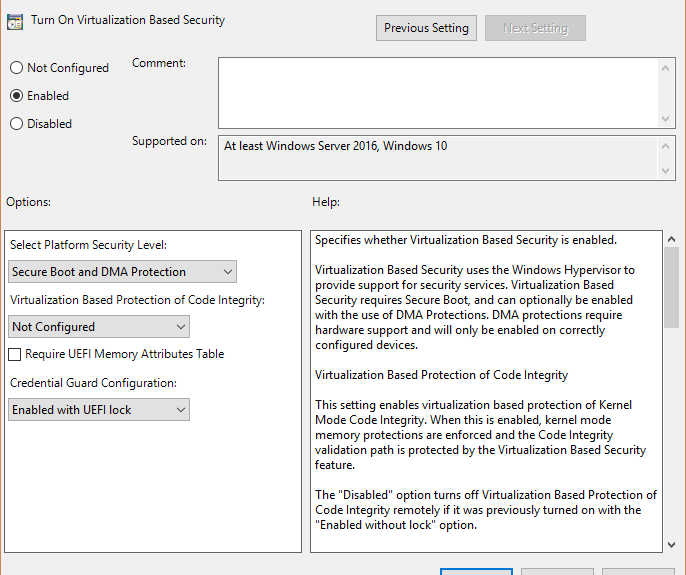
Task: Click inside the Comment text field
Action: (x=438, y=92)
